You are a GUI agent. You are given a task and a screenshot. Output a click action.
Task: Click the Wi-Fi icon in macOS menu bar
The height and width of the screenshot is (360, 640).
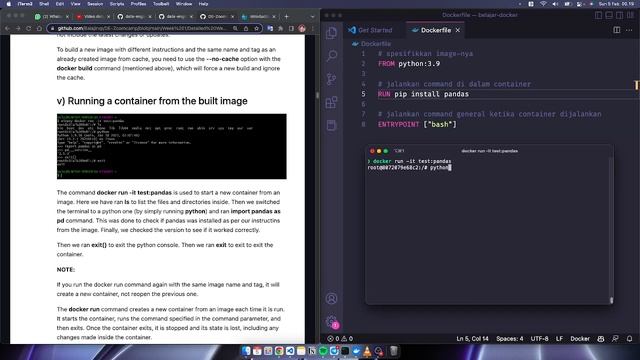point(543,4)
